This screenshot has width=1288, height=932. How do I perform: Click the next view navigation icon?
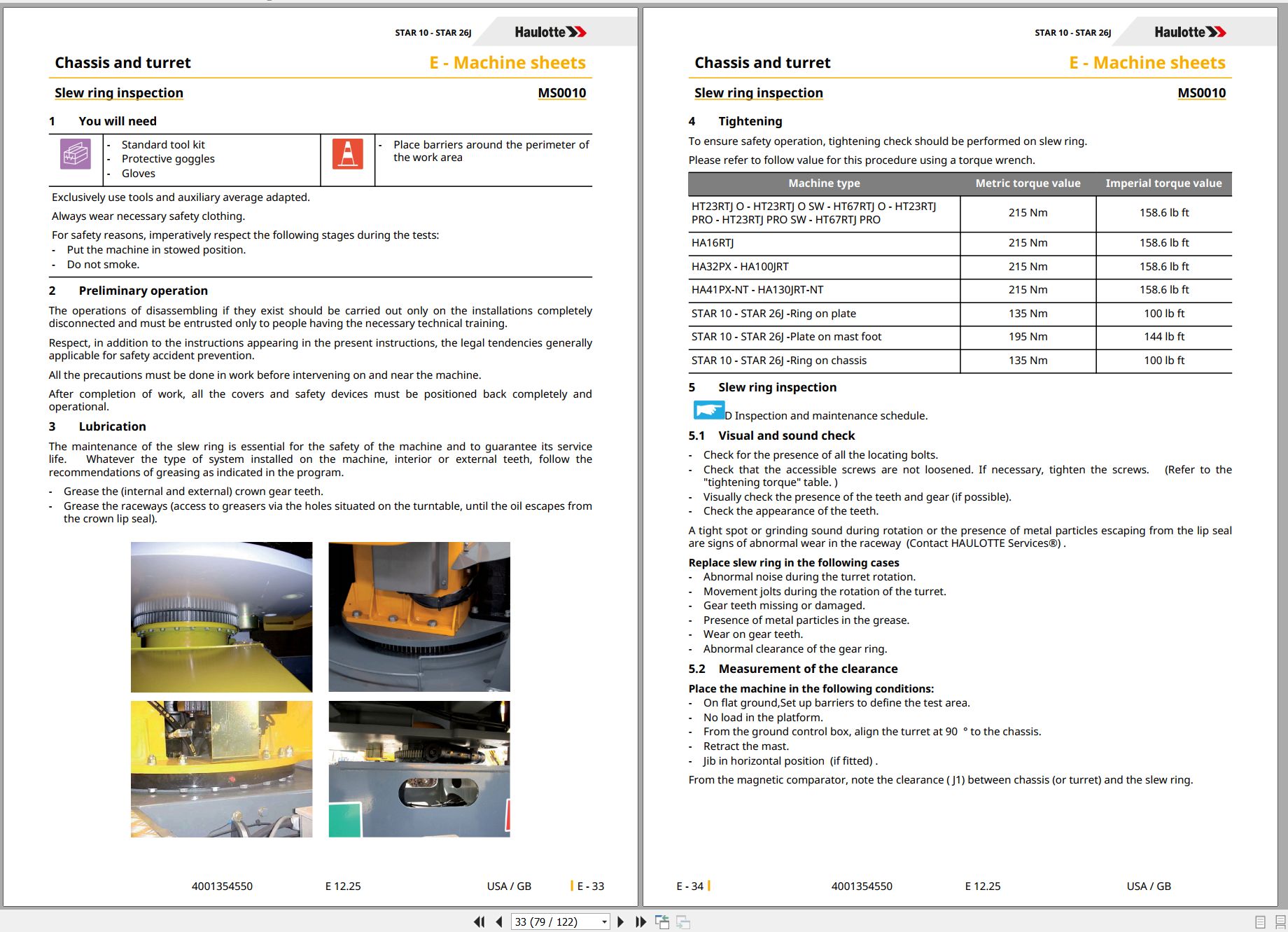pyautogui.click(x=683, y=921)
